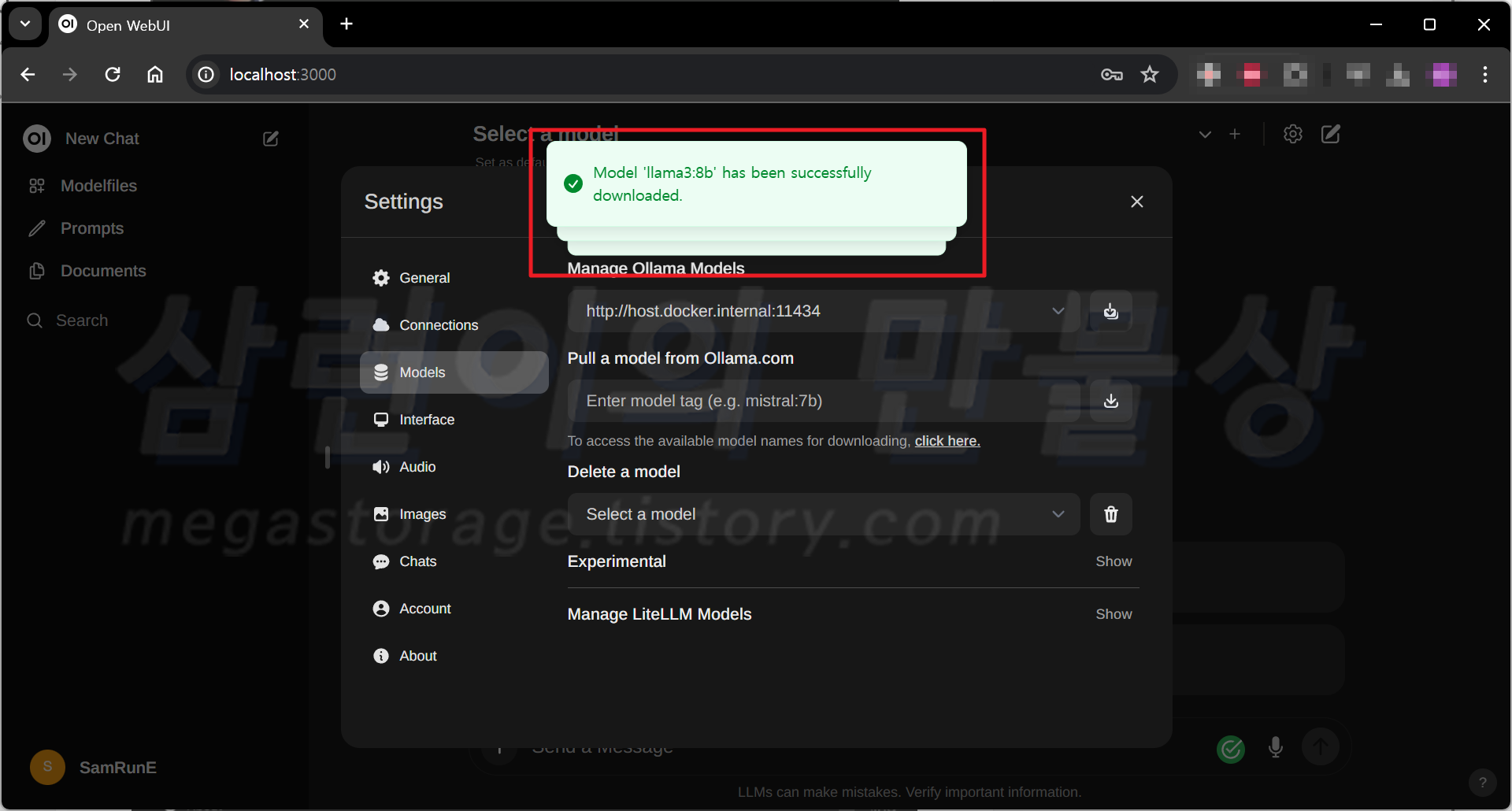
Task: Go back in browser history
Action: click(28, 75)
